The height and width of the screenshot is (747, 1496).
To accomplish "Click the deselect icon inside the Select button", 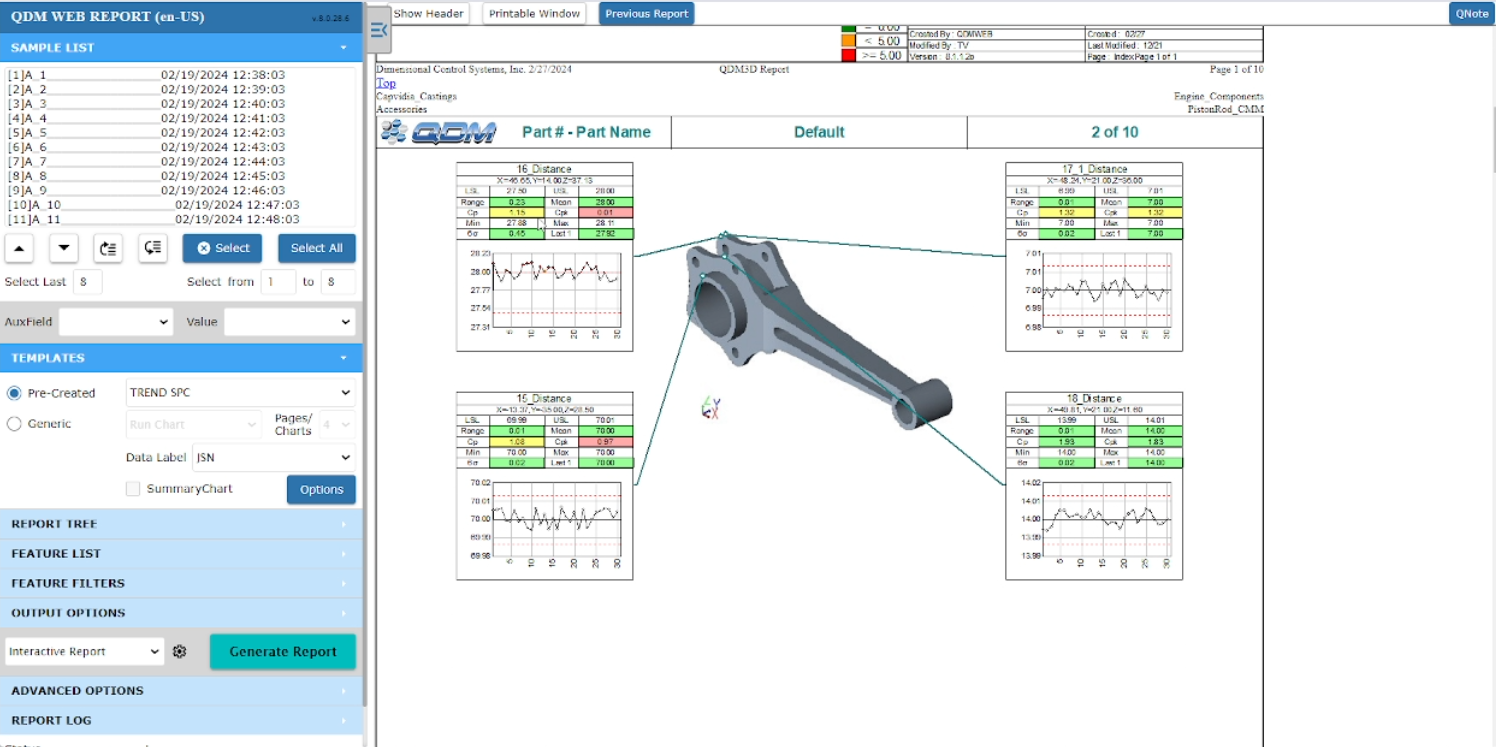I will (x=203, y=248).
